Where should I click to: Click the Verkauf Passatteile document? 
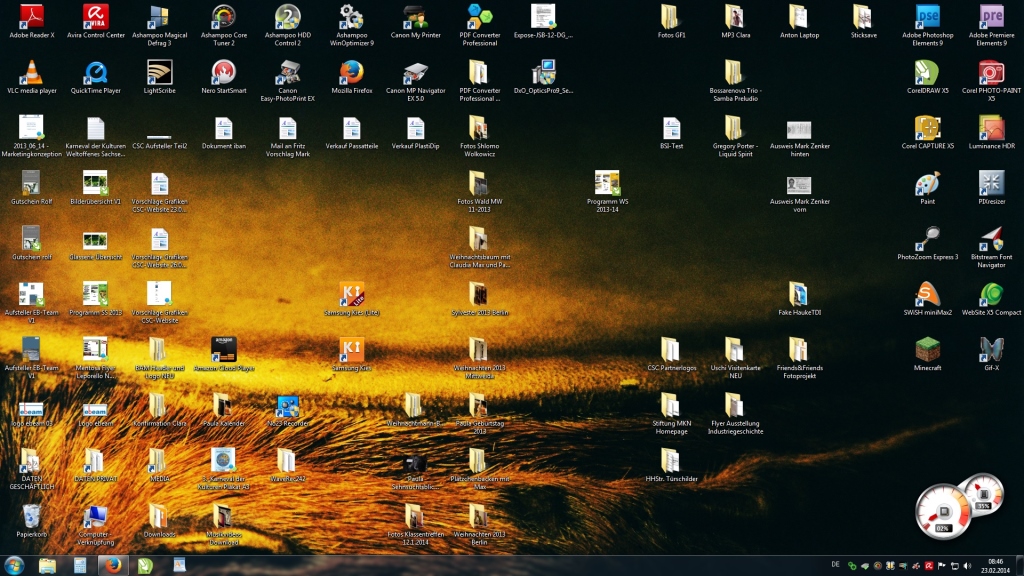tap(351, 127)
